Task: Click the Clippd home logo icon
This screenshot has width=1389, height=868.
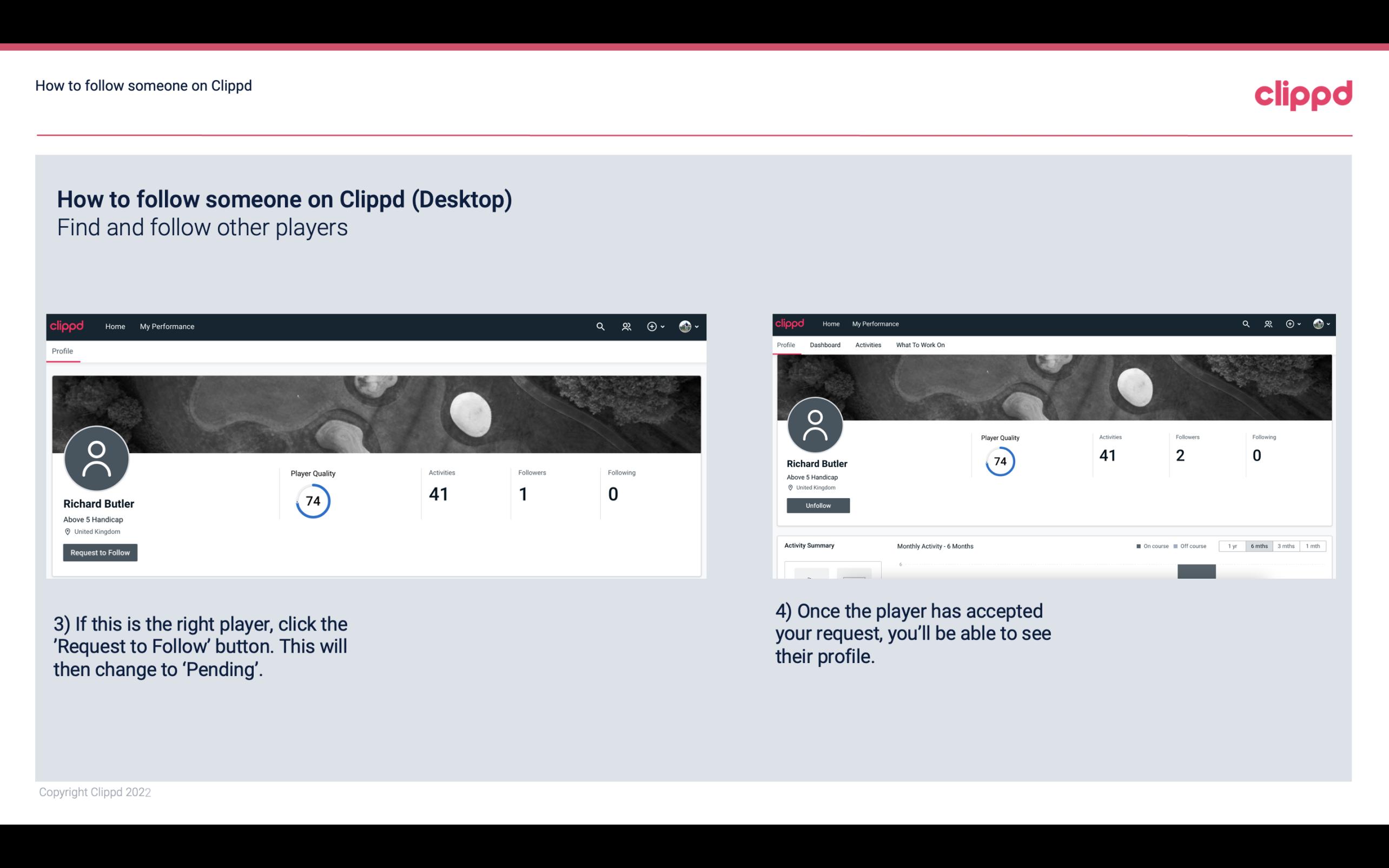Action: click(x=67, y=326)
